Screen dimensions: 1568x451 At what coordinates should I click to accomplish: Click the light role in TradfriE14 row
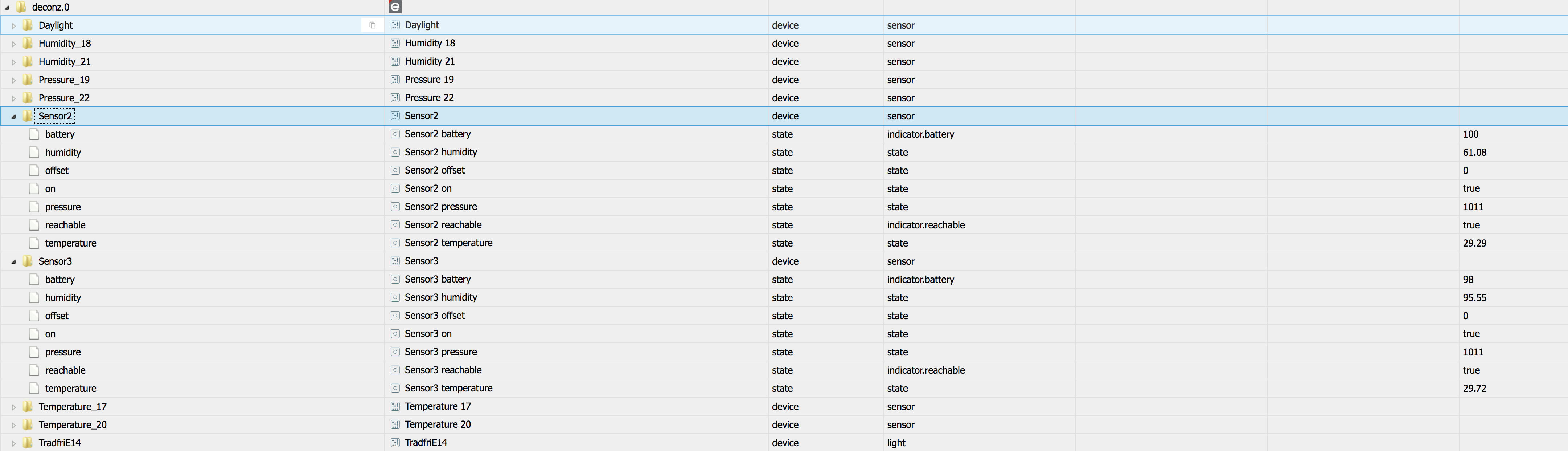coord(896,443)
